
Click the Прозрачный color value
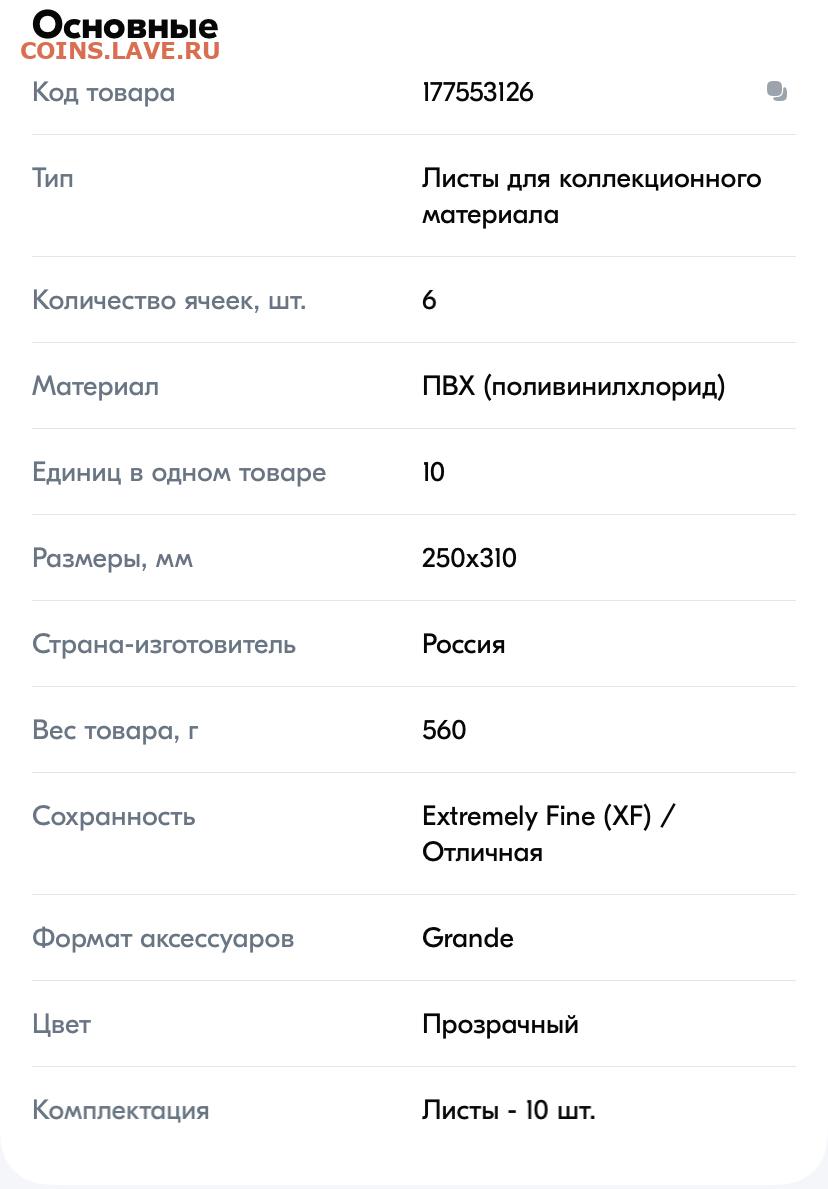point(500,1024)
